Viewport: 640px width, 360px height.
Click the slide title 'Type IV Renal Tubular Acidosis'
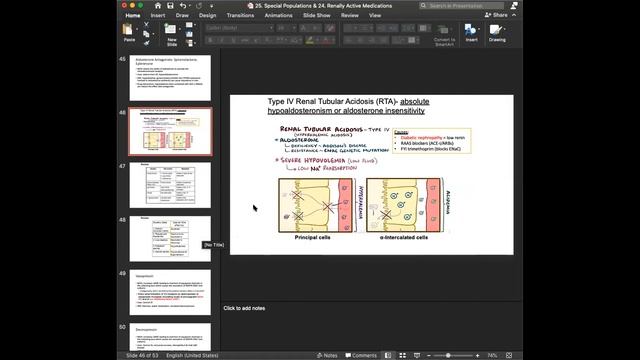pos(349,106)
